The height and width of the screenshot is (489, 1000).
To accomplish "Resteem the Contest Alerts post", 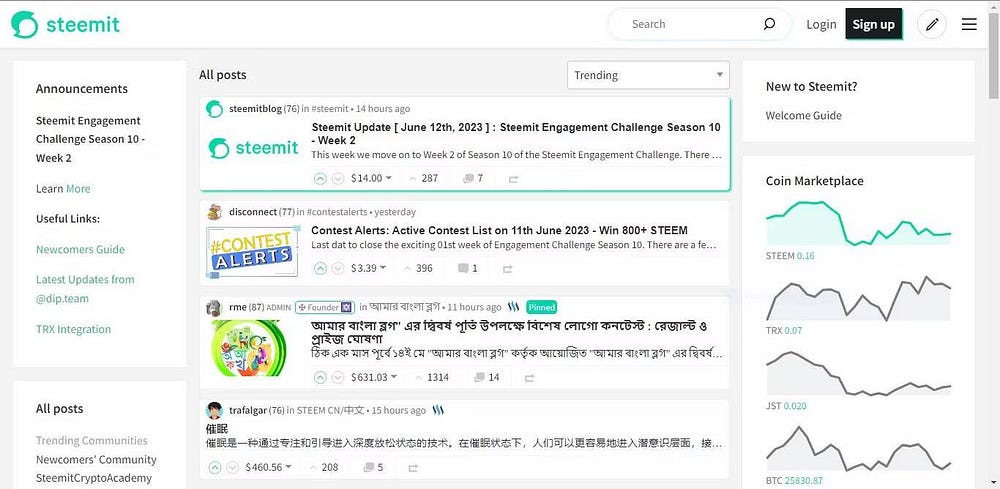I will click(507, 269).
